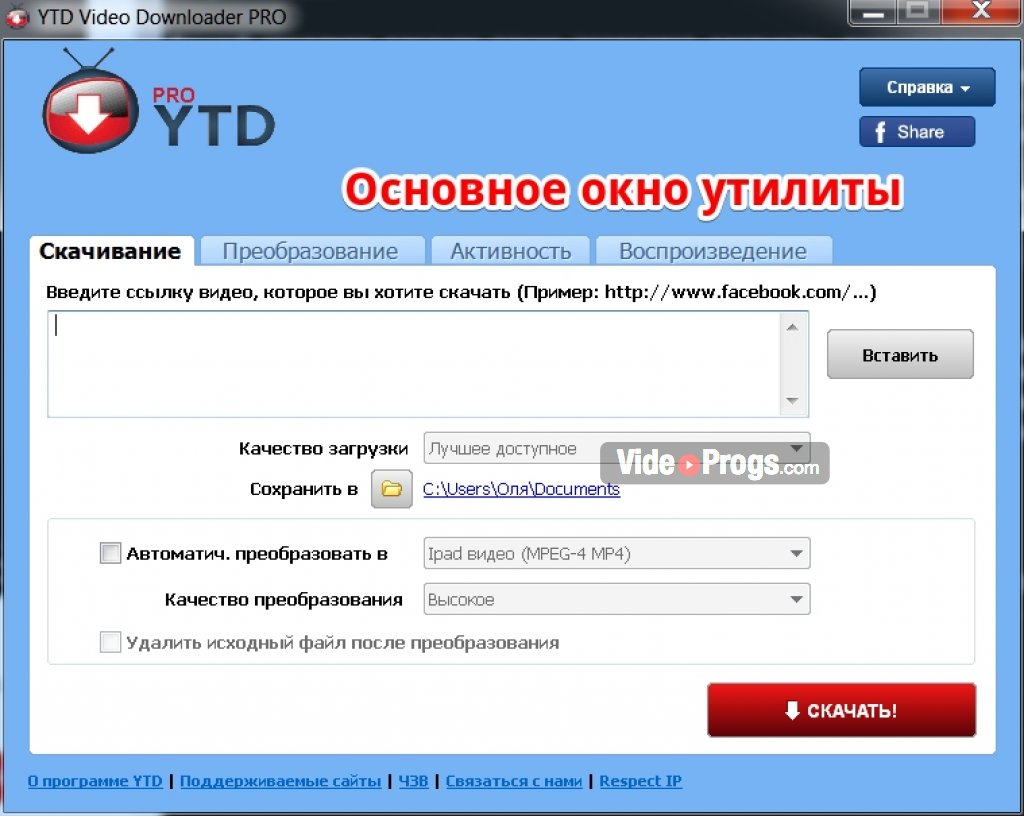Click the Качество загрузки label text
Image resolution: width=1024 pixels, height=816 pixels.
pos(323,448)
